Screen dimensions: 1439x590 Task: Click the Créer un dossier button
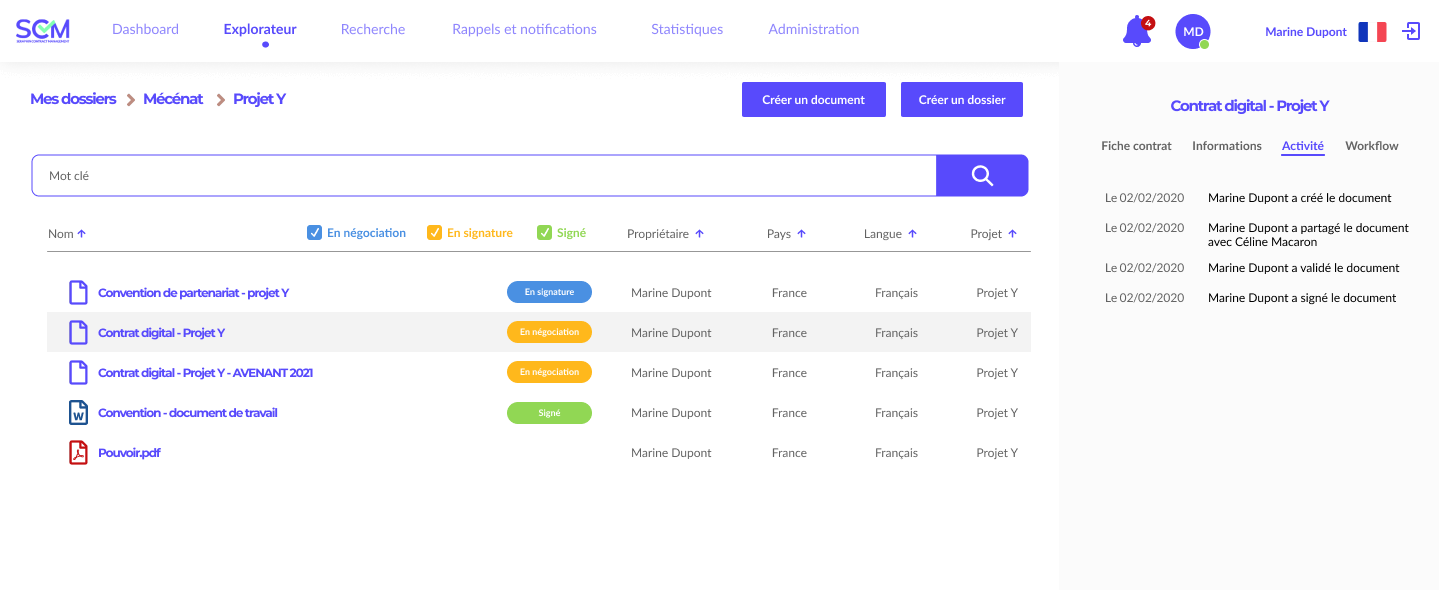(x=961, y=99)
